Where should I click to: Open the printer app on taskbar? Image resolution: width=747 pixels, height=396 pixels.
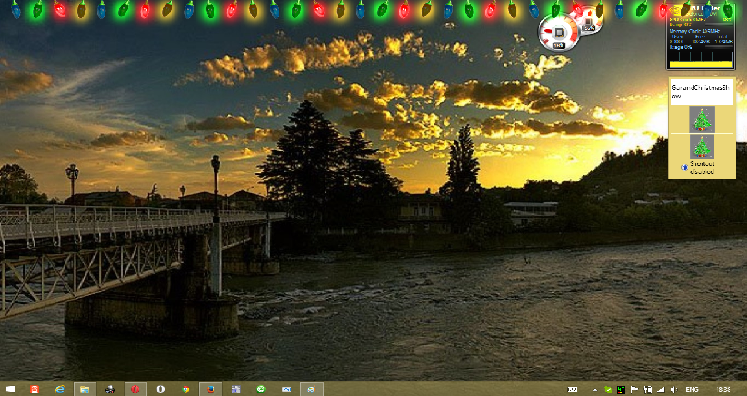click(110, 389)
